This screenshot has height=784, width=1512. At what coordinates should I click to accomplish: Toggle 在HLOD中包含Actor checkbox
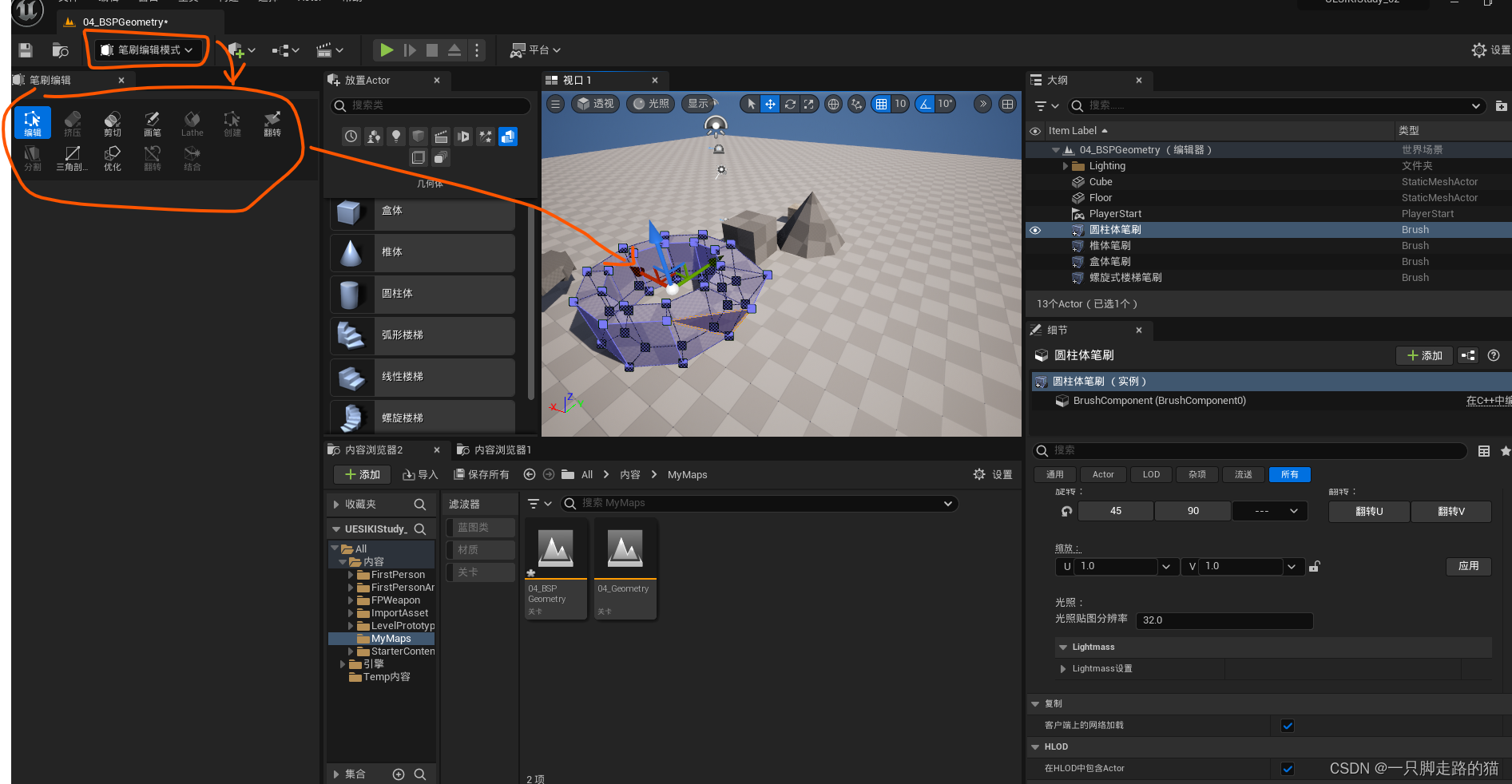coord(1288,769)
